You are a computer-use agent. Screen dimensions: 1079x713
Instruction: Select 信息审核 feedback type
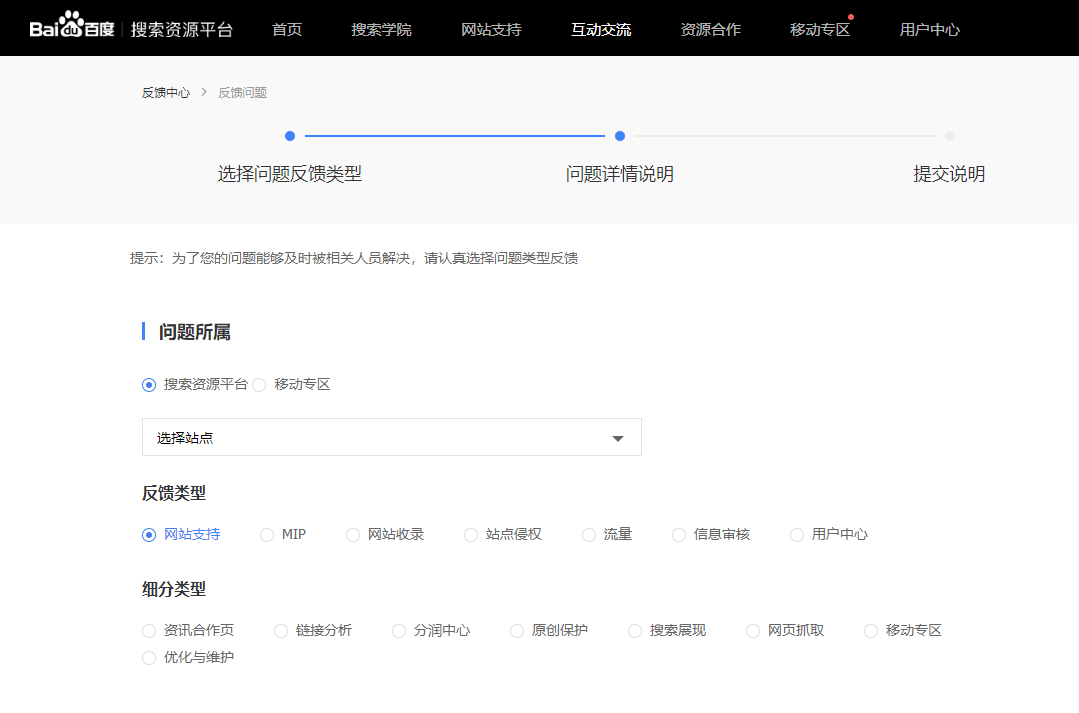[679, 535]
